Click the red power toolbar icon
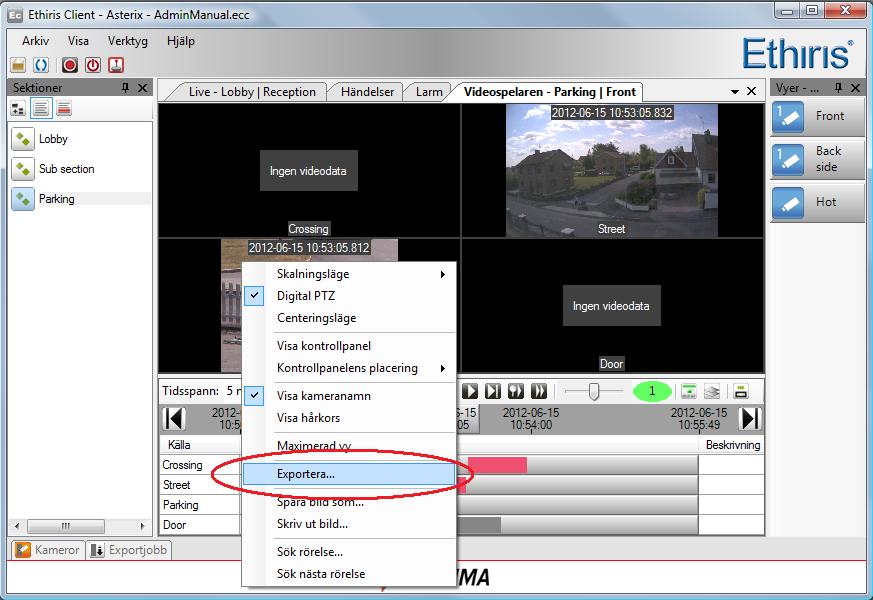This screenshot has width=873, height=600. click(x=92, y=65)
